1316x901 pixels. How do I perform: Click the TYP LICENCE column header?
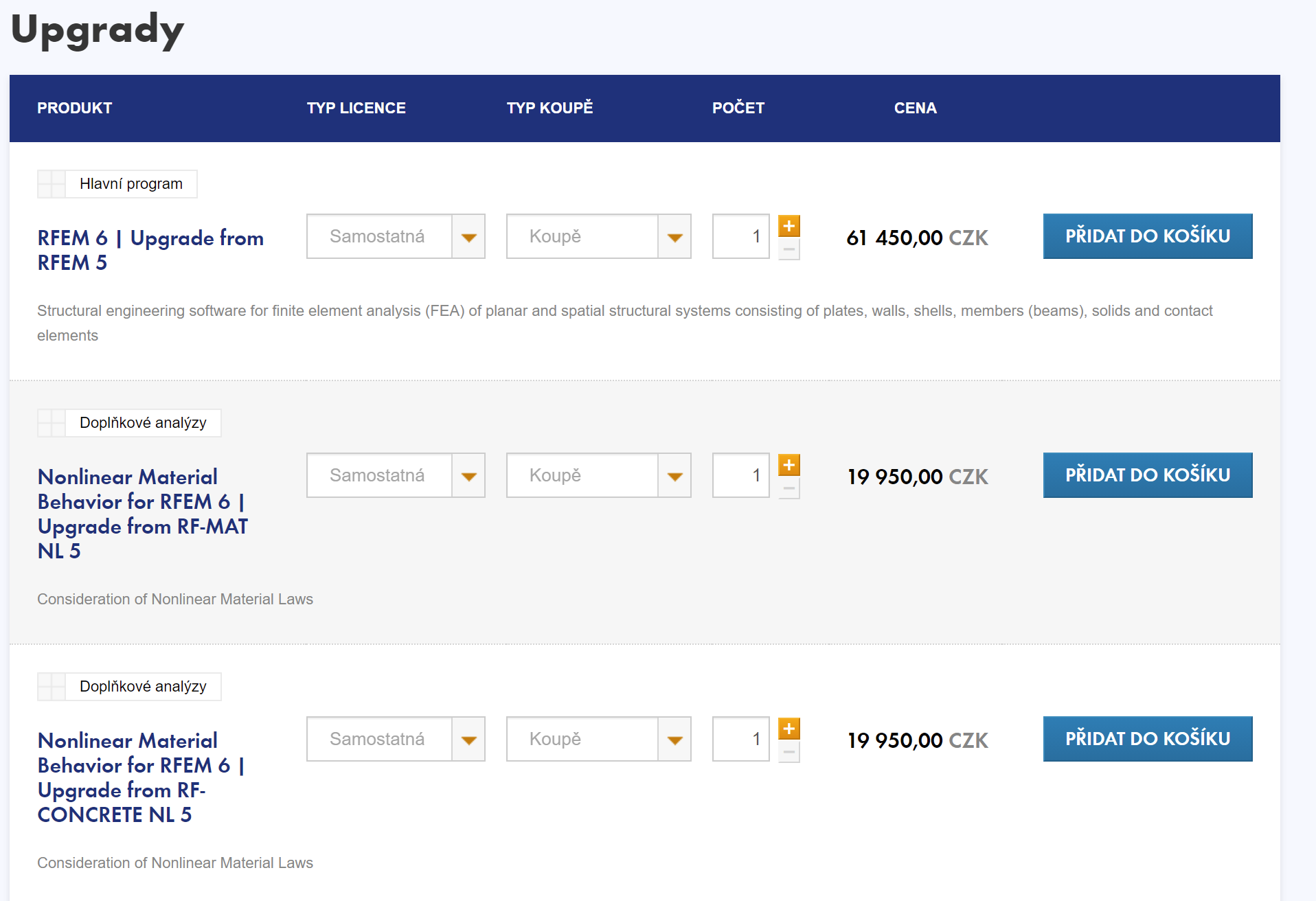356,108
